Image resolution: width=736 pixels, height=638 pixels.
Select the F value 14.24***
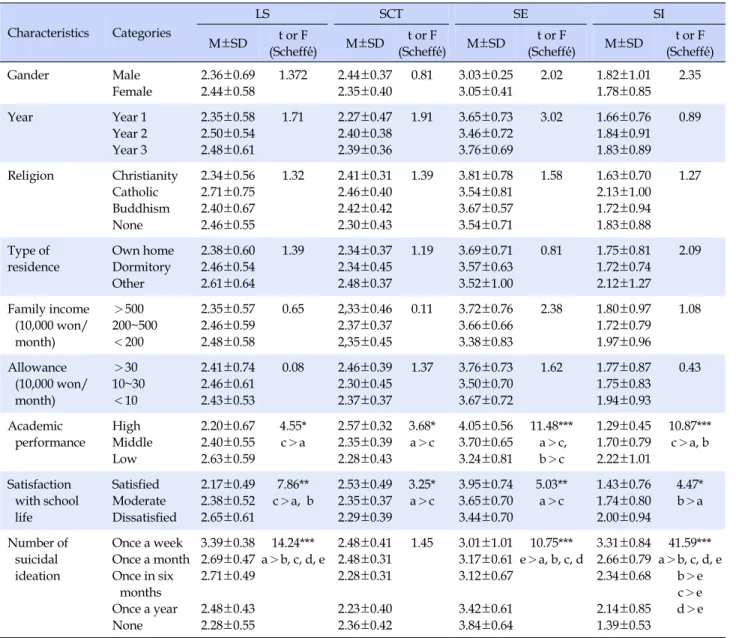(x=293, y=543)
